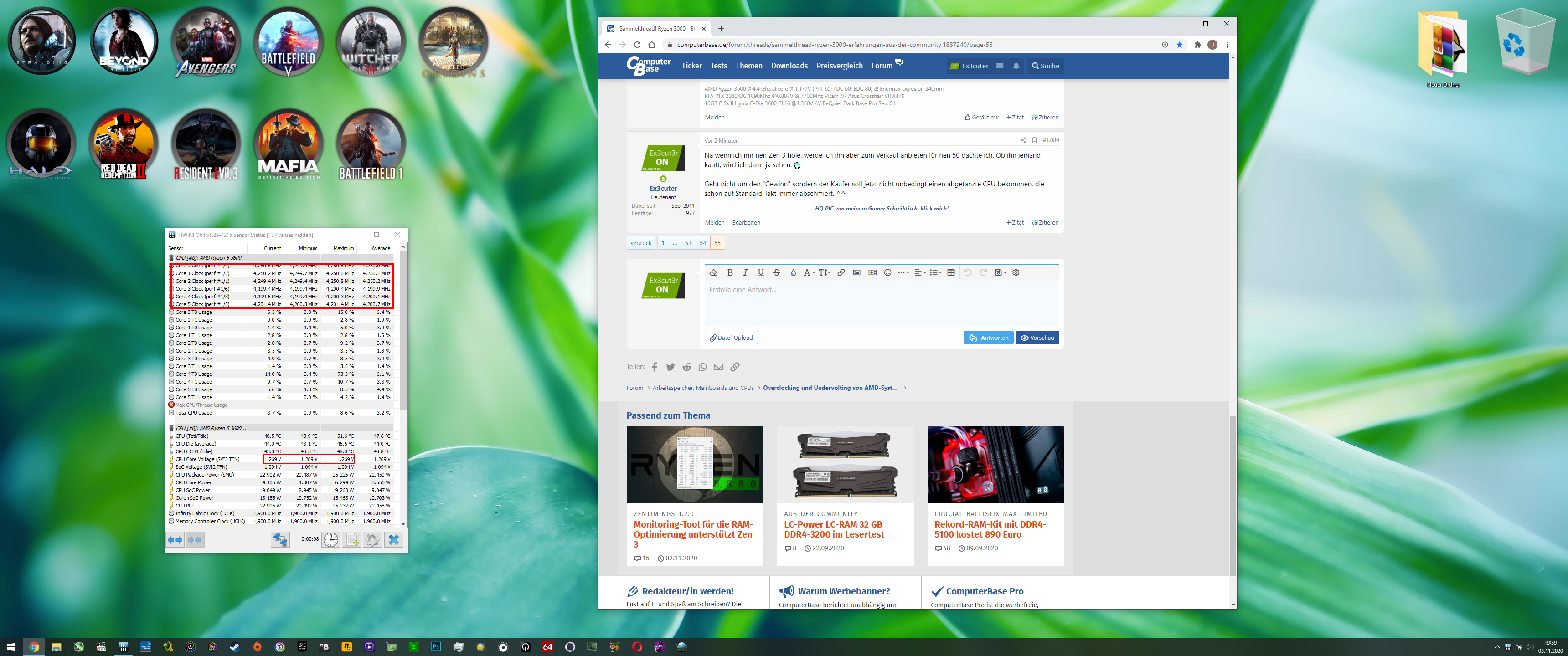
Task: Toggle bold formatting in editor
Action: [x=730, y=272]
